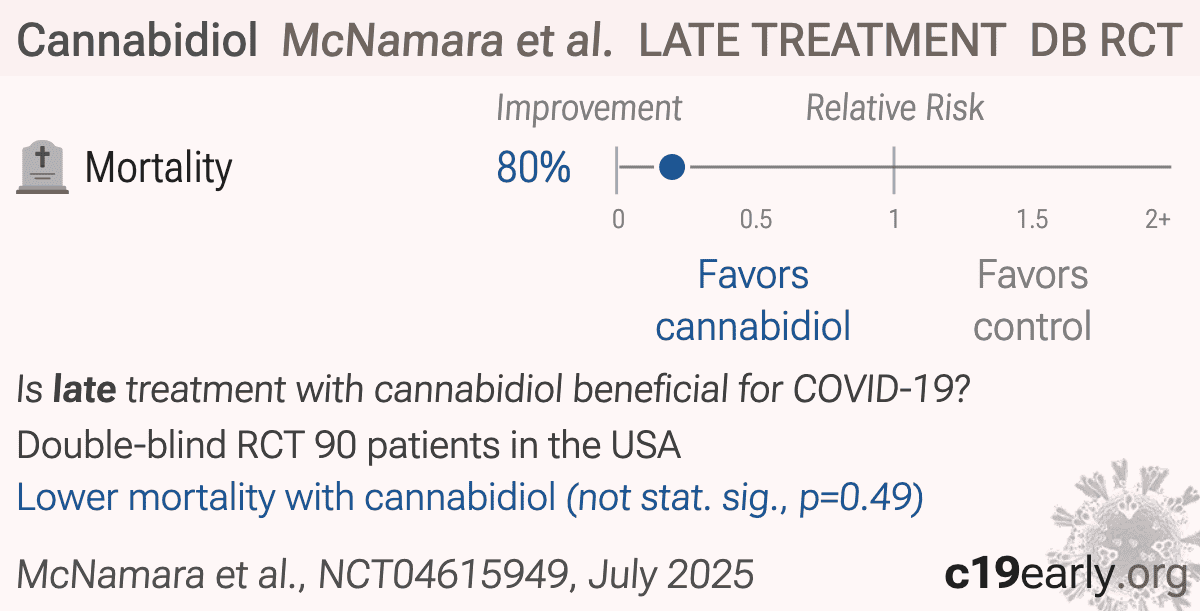Viewport: 1200px width, 611px height.
Task: Click the tombstone mortality icon
Action: (43, 168)
